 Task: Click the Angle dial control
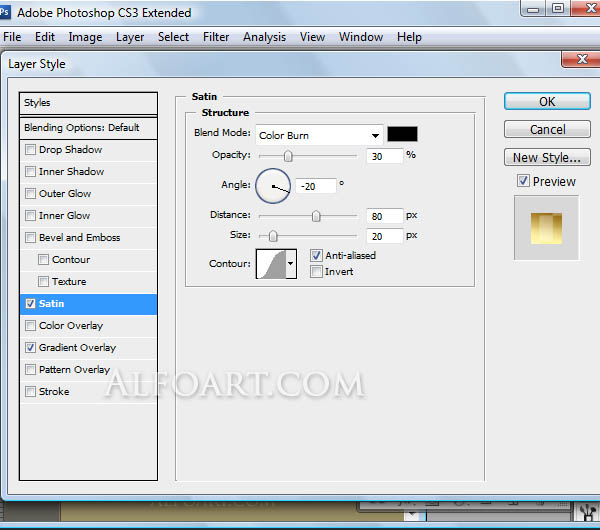(x=273, y=186)
